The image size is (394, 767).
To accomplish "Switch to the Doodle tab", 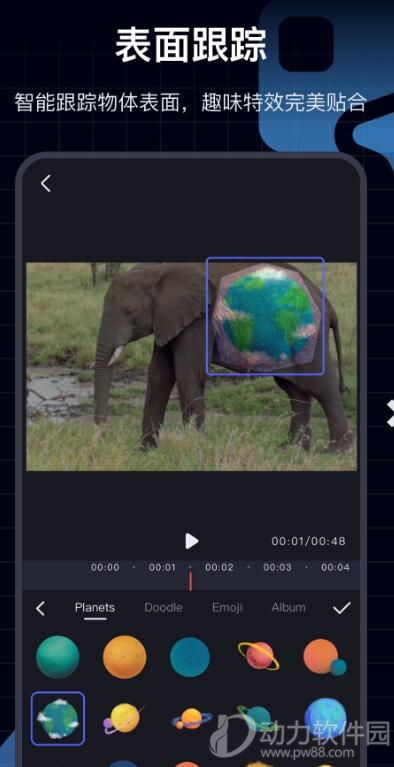I will point(163,608).
